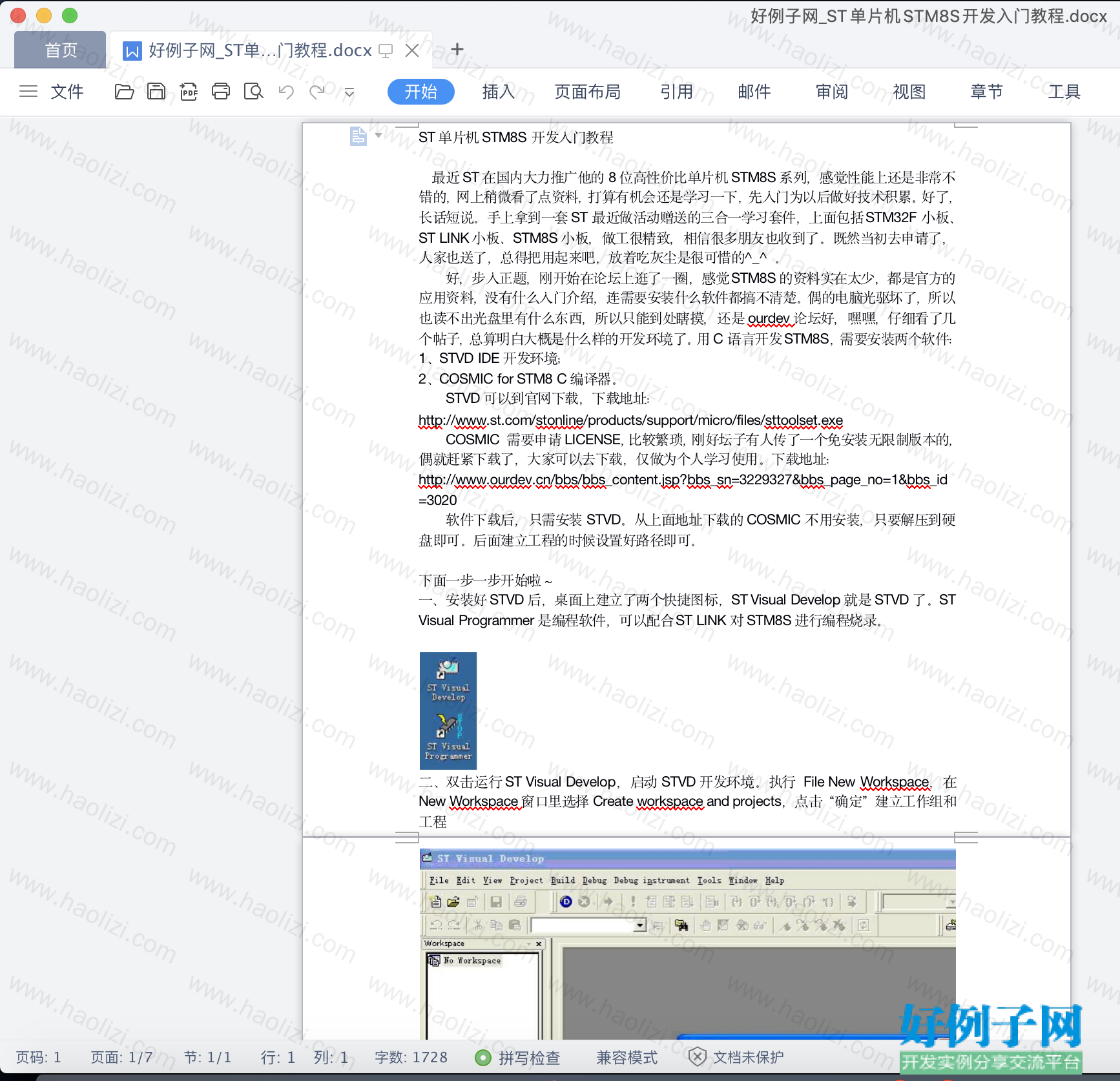Click the 字数: 1728 word count
1120x1081 pixels.
click(x=411, y=1057)
